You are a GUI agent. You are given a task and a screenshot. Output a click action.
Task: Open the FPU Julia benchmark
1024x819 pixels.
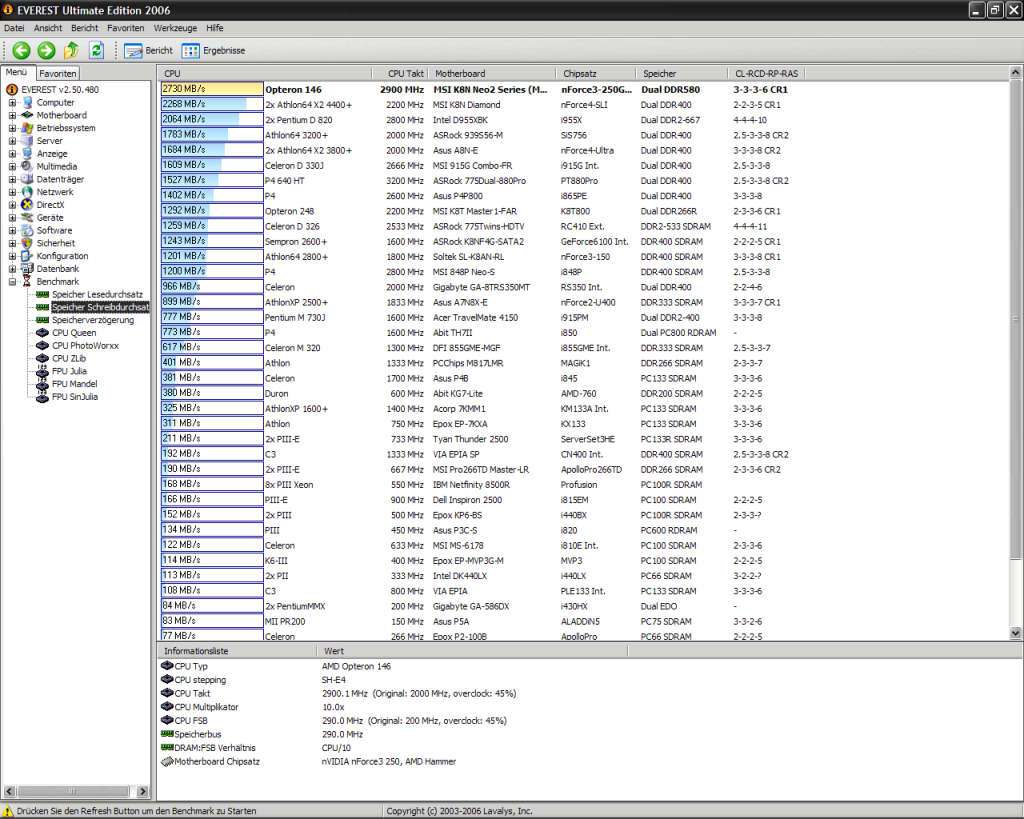pyautogui.click(x=69, y=371)
